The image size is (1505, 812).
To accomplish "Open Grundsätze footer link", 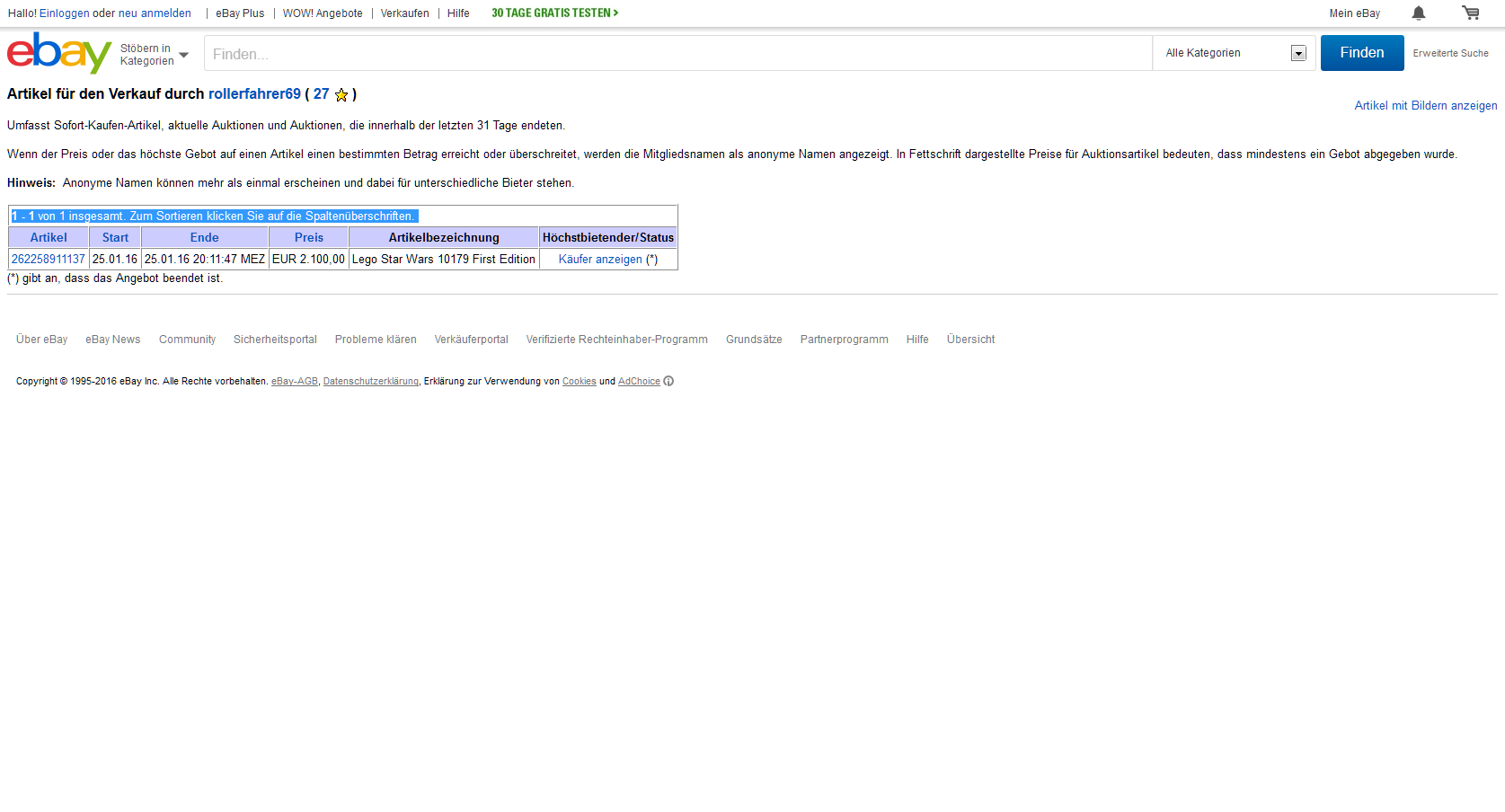I will [x=754, y=340].
